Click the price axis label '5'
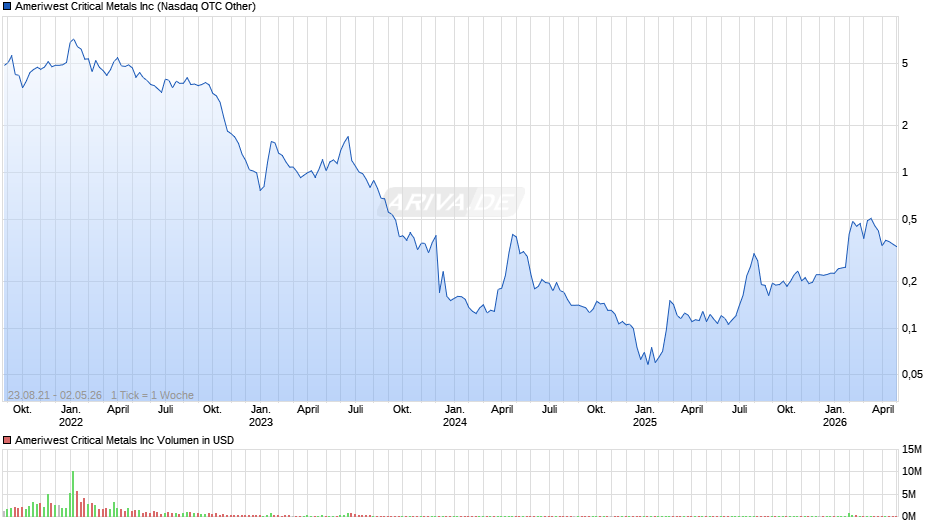The height and width of the screenshot is (526, 940). pyautogui.click(x=905, y=64)
